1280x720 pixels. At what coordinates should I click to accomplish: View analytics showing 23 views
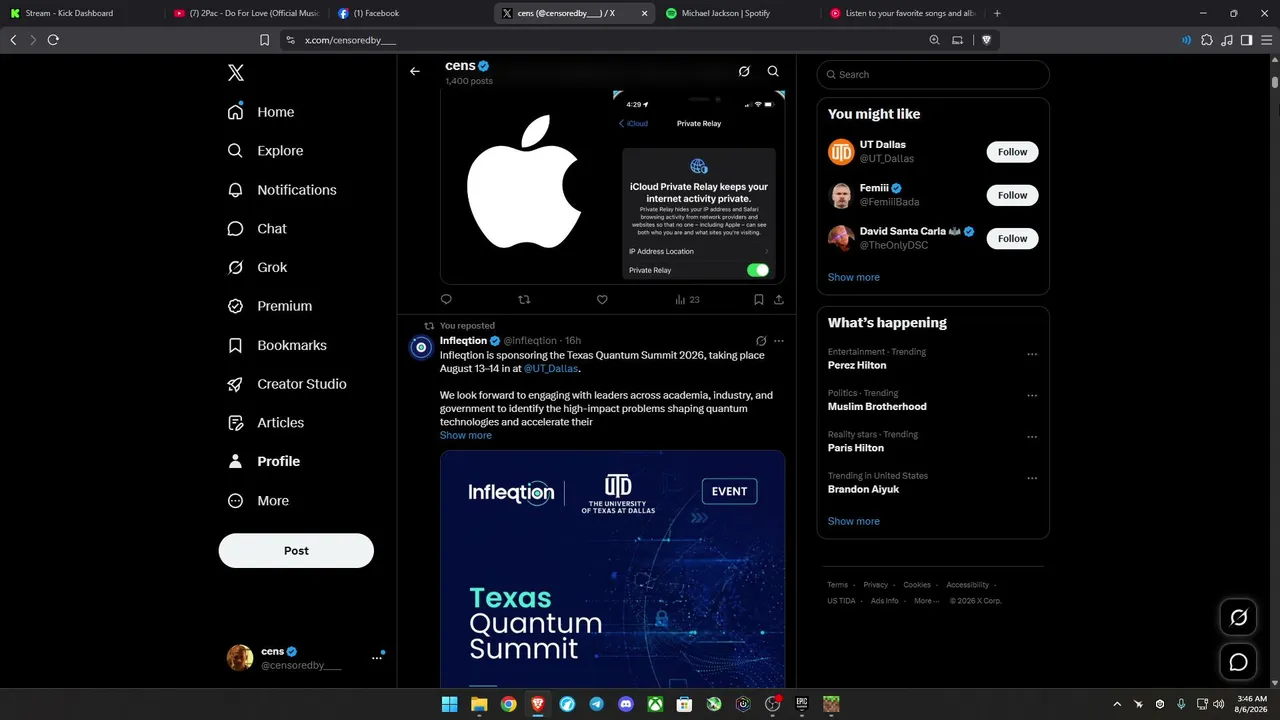[687, 299]
